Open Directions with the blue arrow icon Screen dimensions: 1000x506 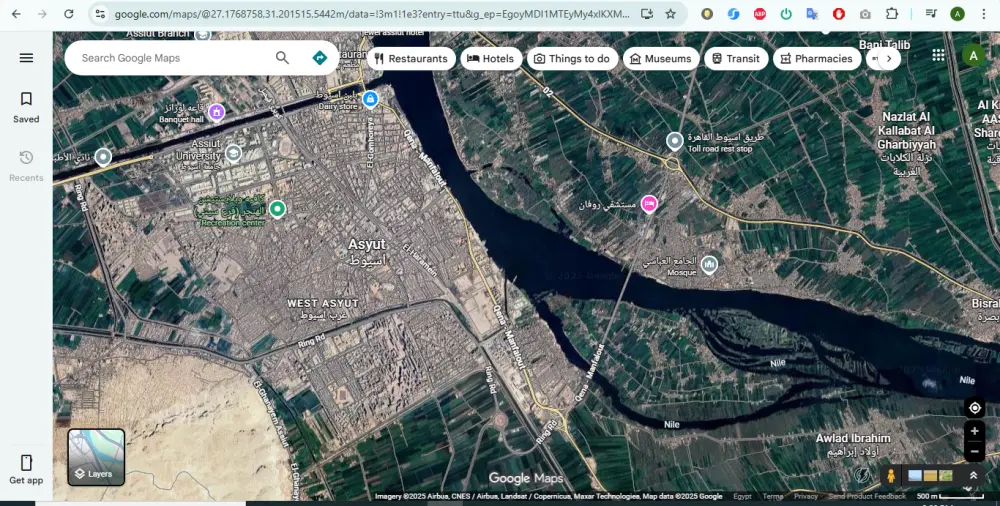coord(320,58)
